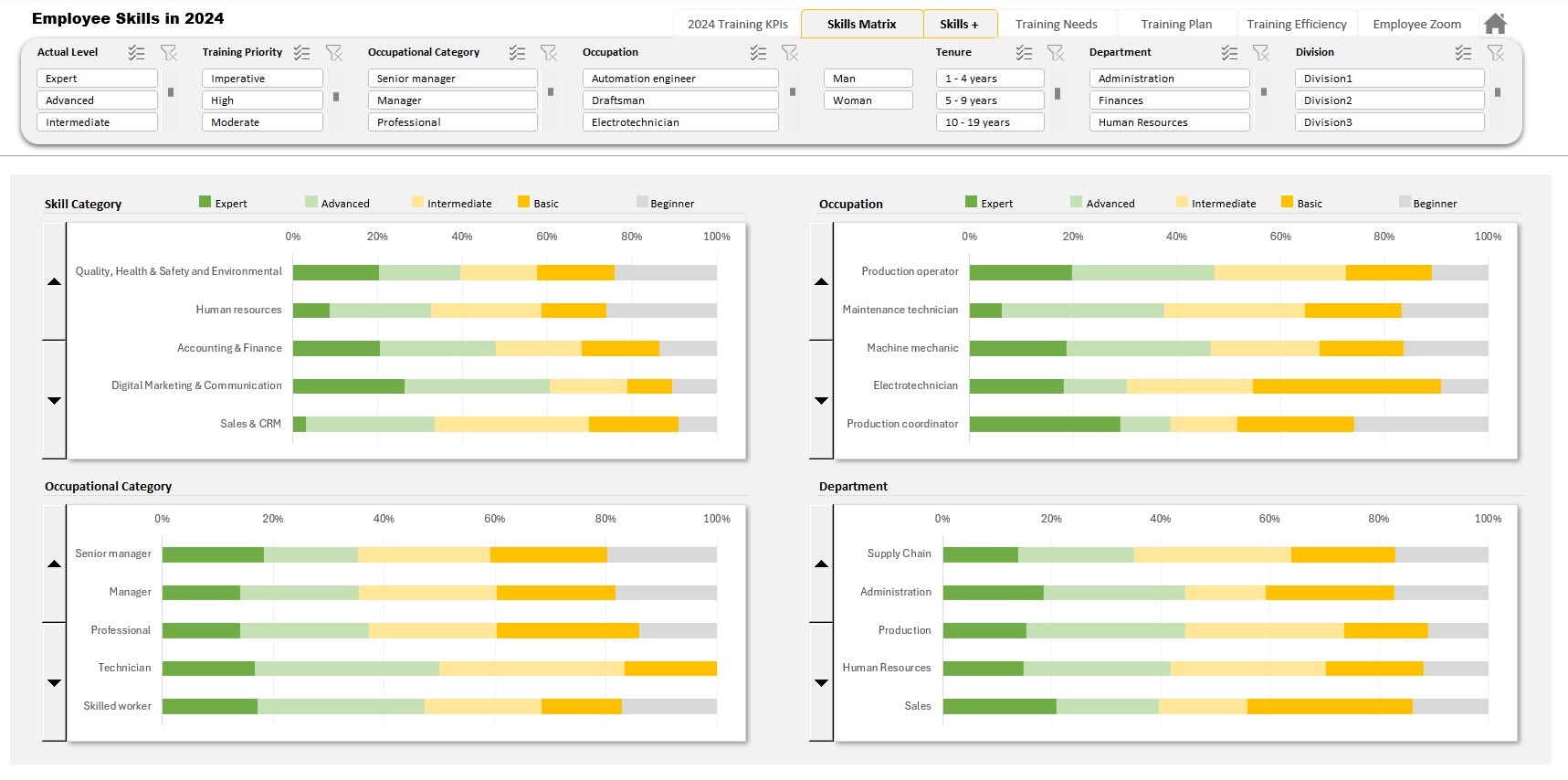1568x780 pixels.
Task: Select Draftsman in Occupation slicer
Action: point(680,100)
